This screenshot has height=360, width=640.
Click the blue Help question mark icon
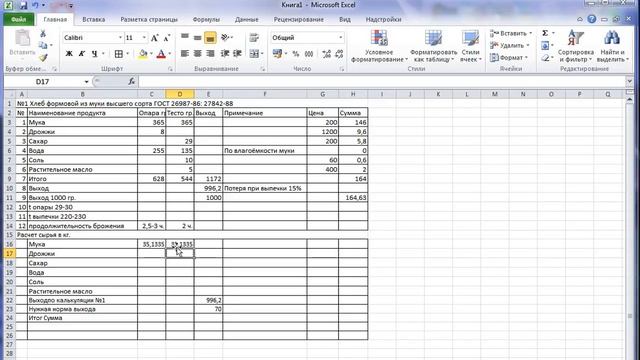pos(592,19)
